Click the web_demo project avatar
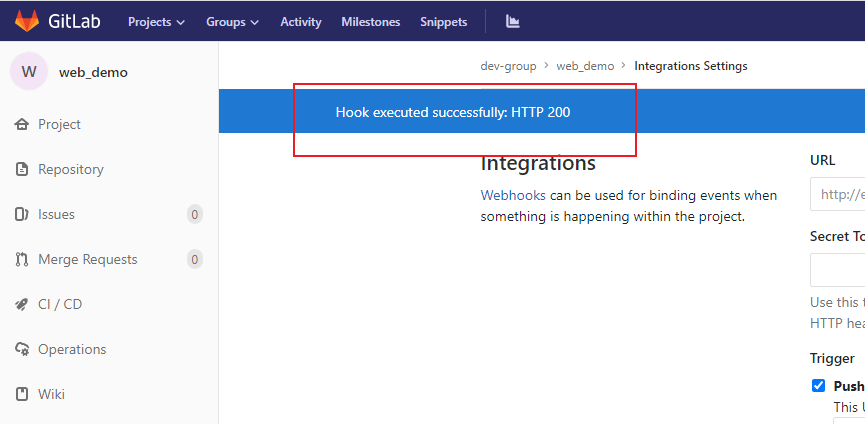 (29, 71)
